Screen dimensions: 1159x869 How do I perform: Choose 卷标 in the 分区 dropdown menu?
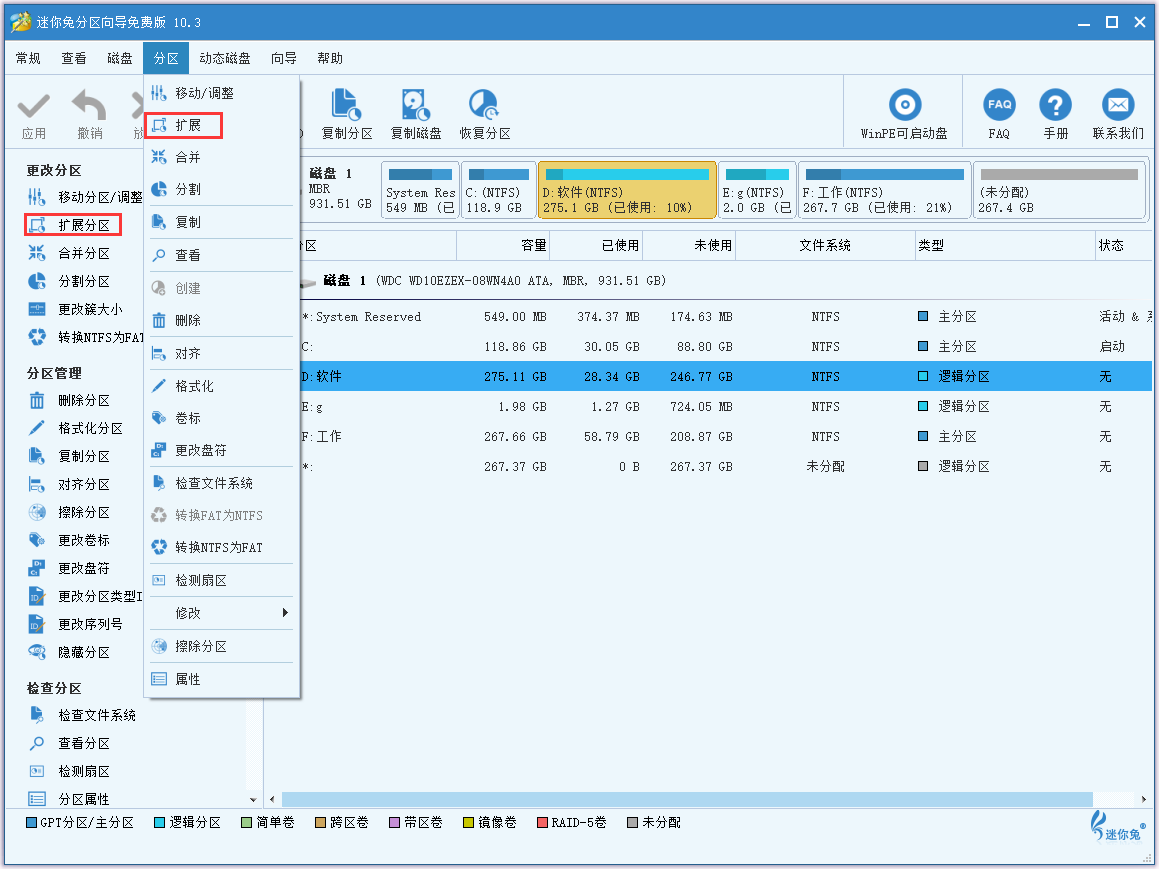(x=222, y=418)
